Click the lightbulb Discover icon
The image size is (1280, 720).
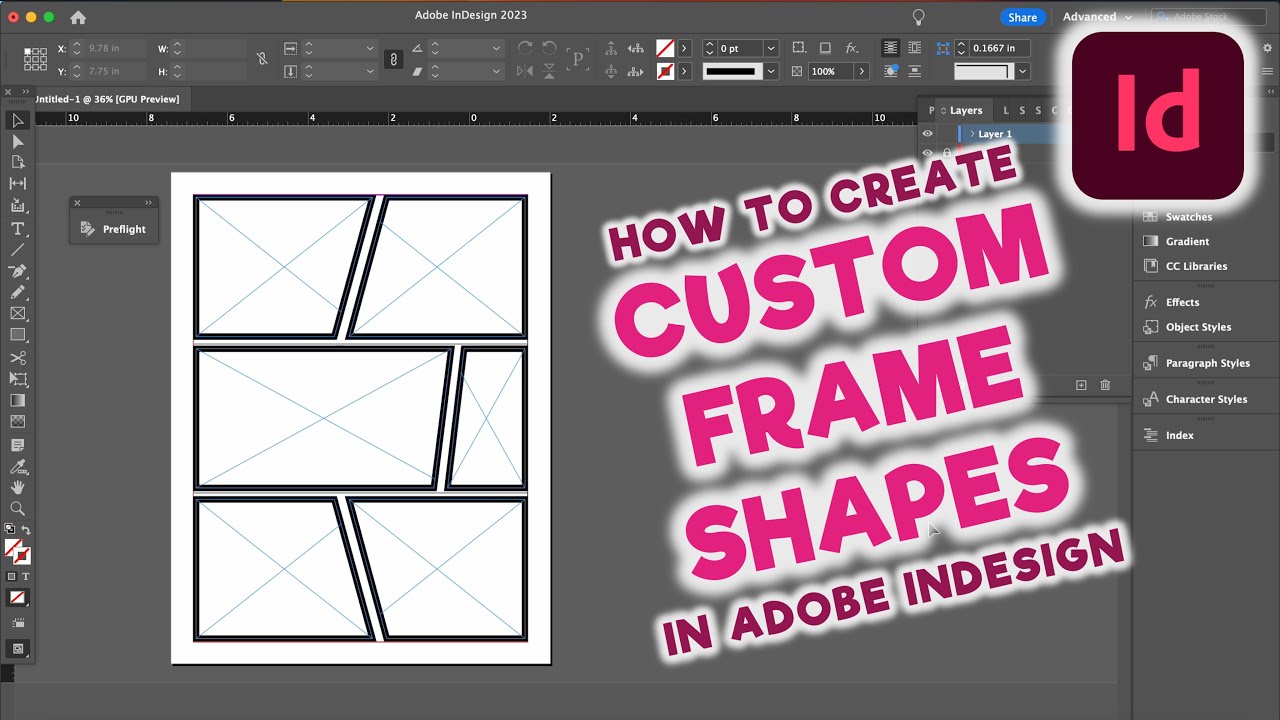point(918,17)
